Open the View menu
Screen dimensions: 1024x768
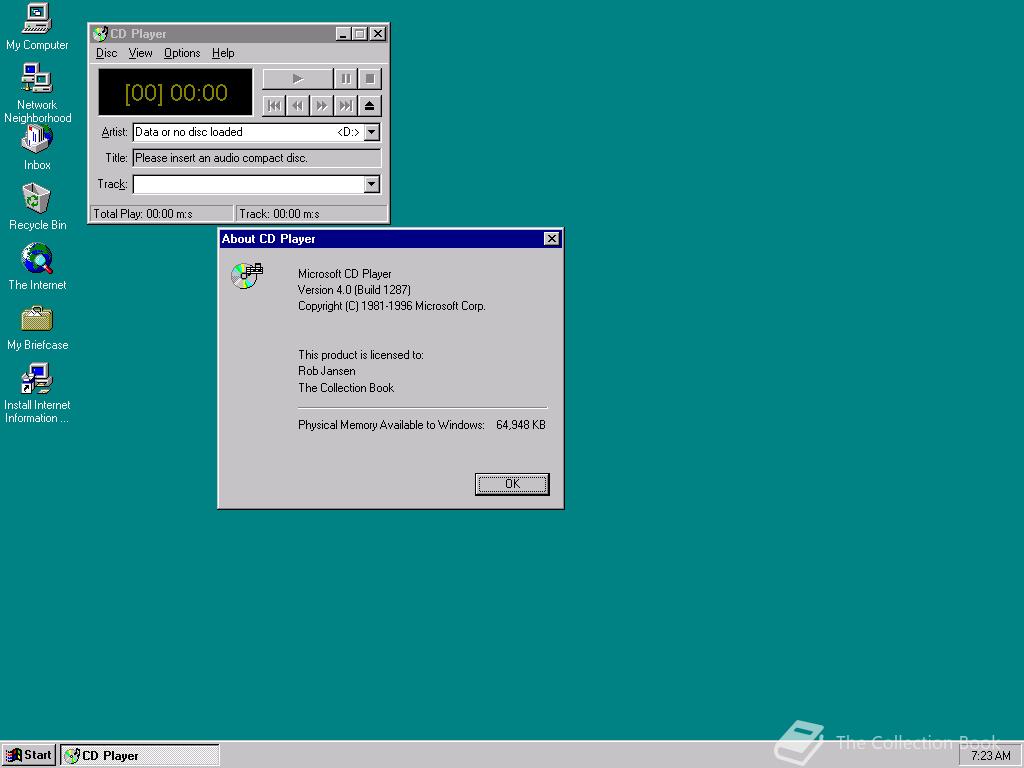pyautogui.click(x=140, y=53)
